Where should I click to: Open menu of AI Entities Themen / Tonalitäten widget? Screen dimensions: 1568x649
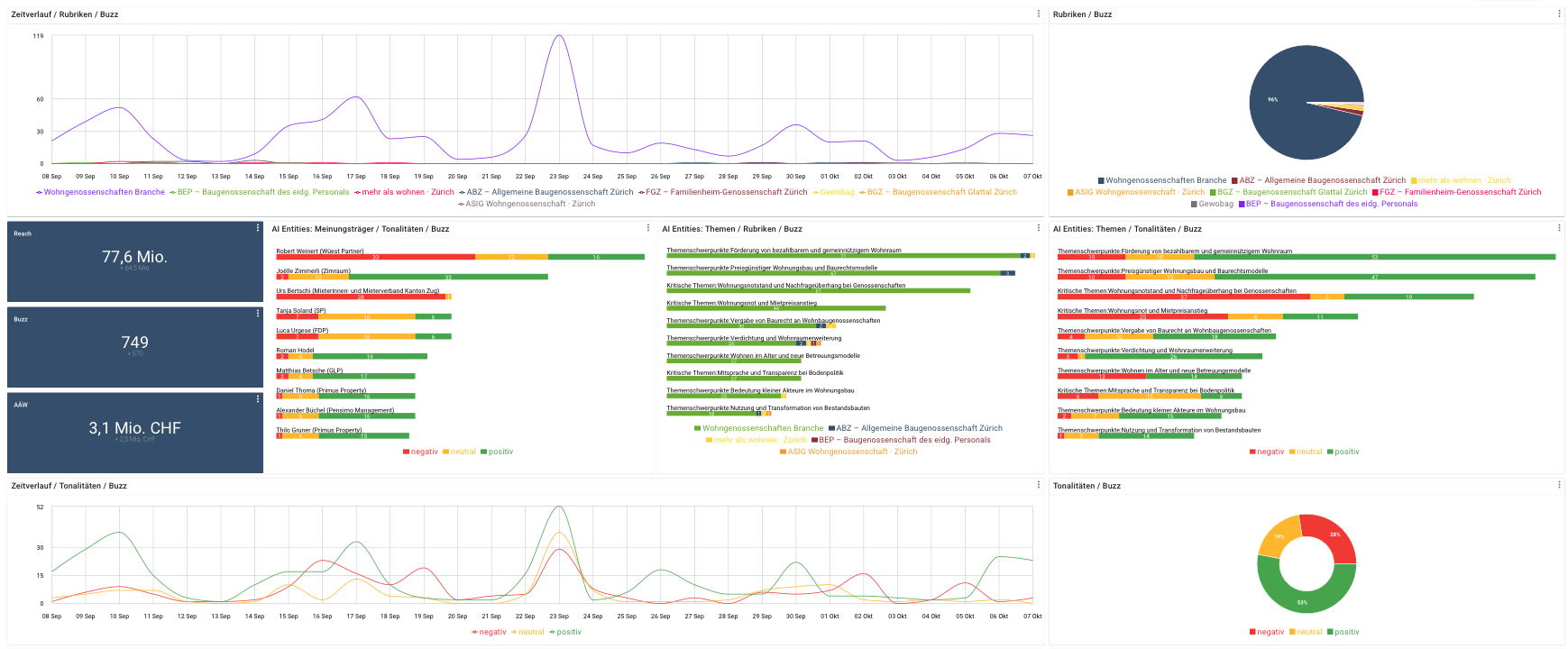tap(1559, 228)
